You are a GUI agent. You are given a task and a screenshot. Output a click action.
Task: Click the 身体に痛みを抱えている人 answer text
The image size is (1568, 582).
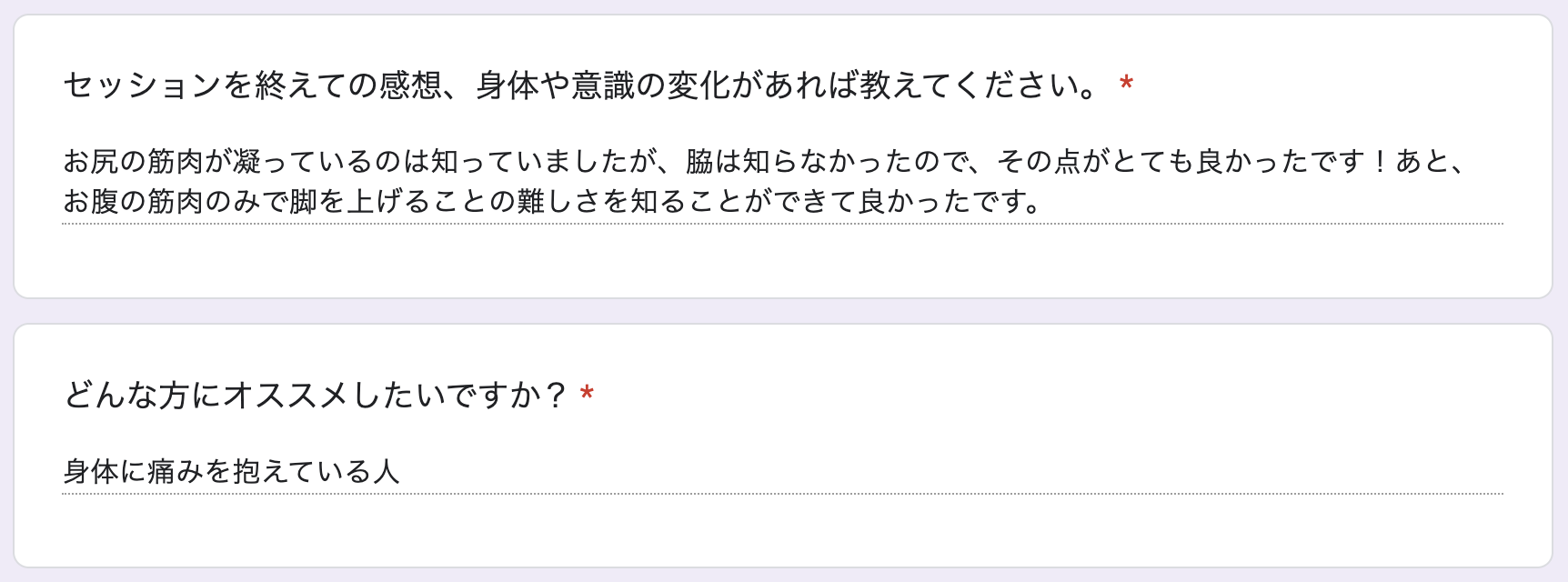point(231,470)
